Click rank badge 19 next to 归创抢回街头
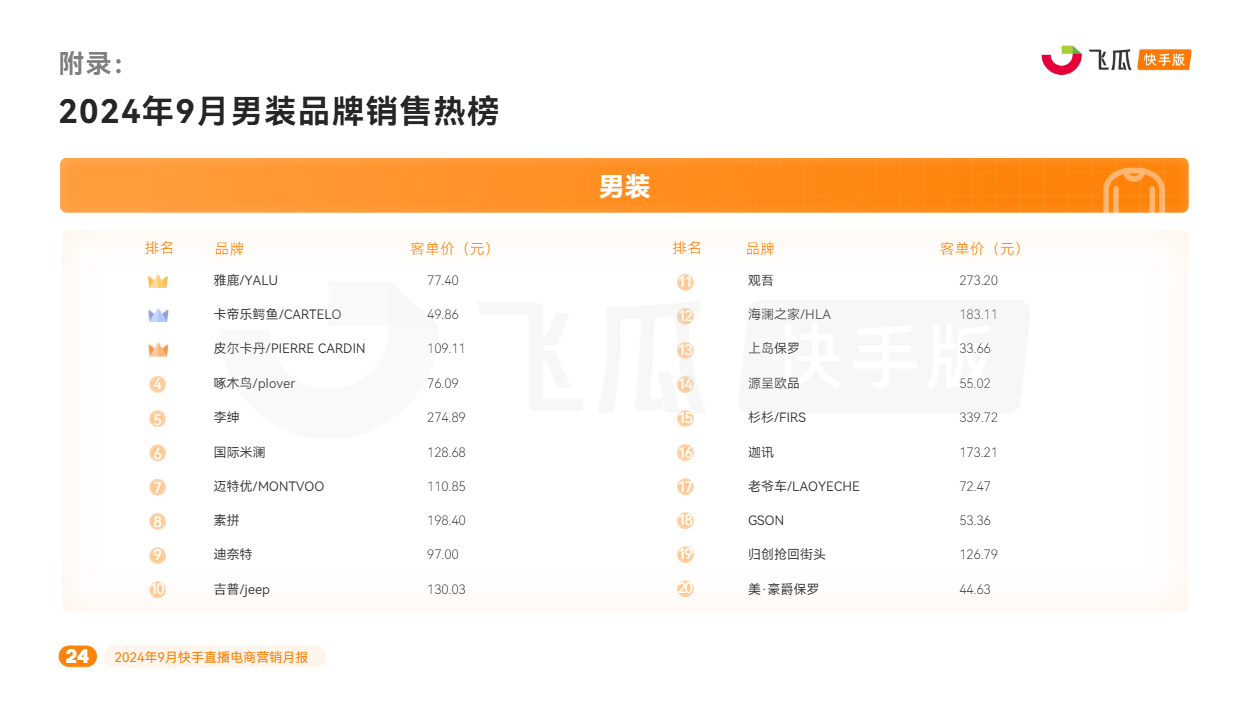 coord(685,556)
